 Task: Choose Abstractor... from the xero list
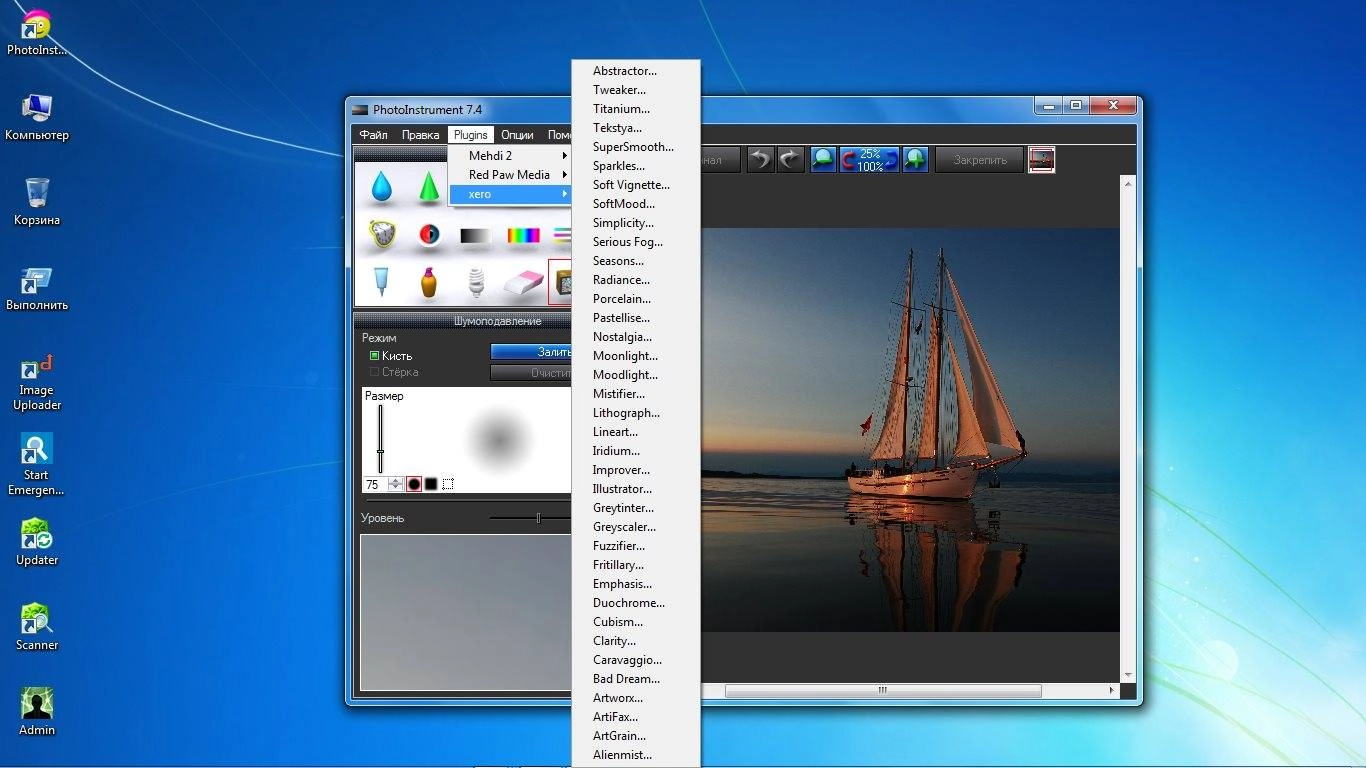click(636, 71)
